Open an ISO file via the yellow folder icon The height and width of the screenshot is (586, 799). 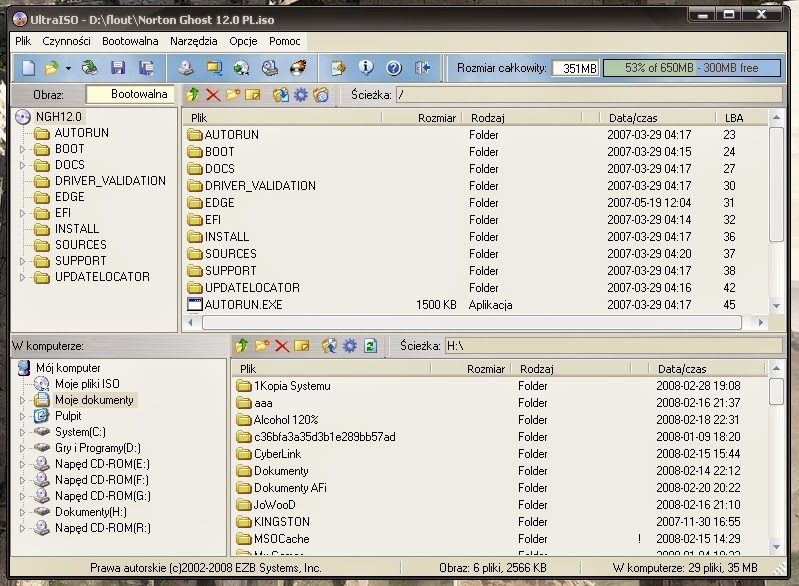51,68
